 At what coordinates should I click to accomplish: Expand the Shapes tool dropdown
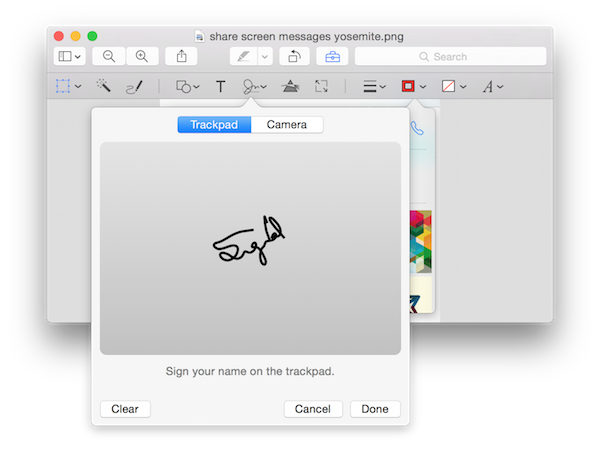[187, 87]
